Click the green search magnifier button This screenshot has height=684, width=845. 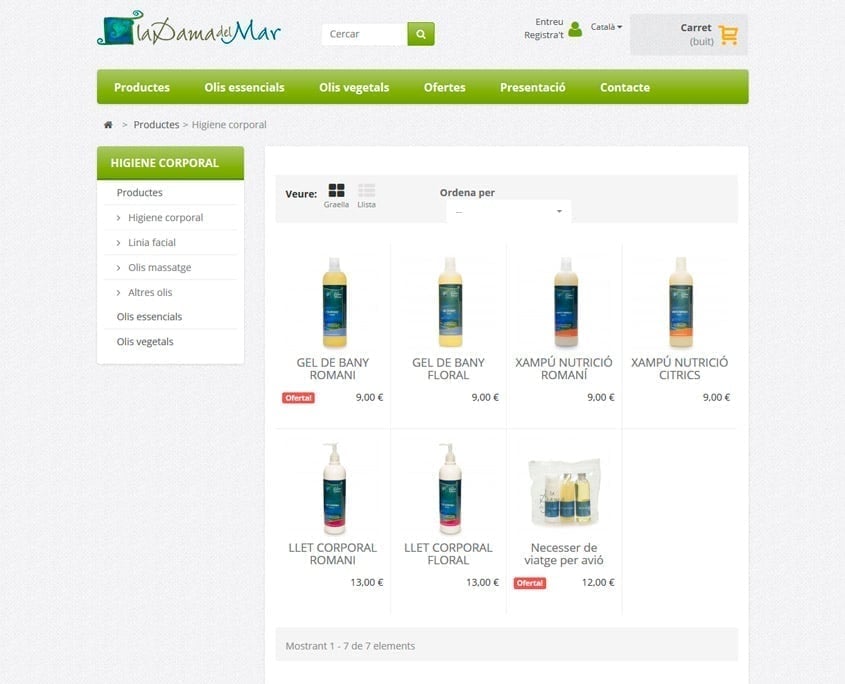(421, 34)
